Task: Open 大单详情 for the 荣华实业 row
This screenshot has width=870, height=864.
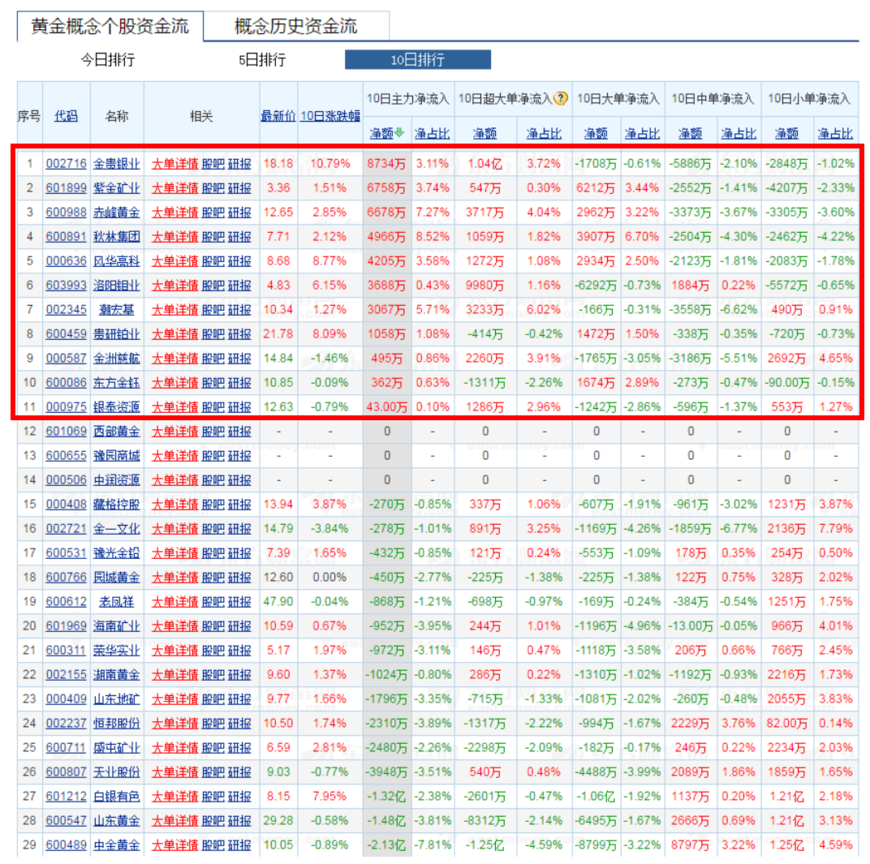Action: pyautogui.click(x=175, y=650)
